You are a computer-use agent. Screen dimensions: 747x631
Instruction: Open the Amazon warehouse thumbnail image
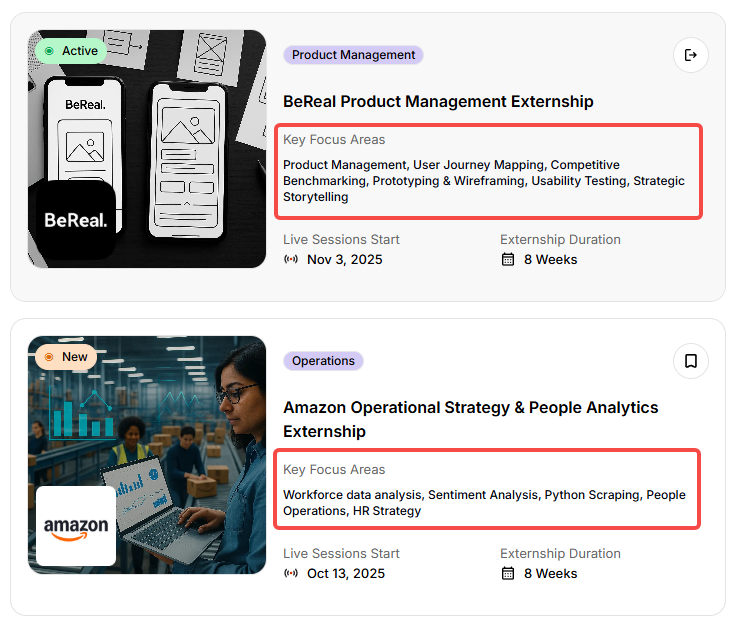coord(147,455)
